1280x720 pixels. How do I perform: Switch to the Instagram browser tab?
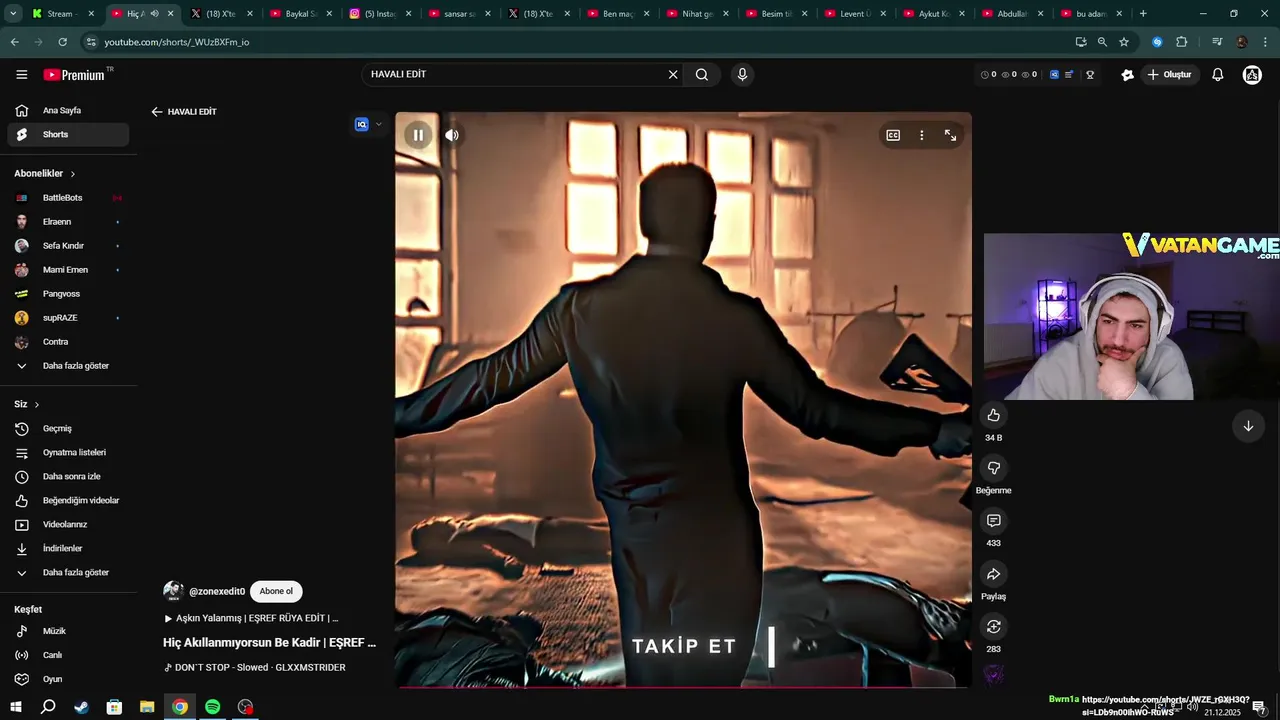click(x=380, y=14)
